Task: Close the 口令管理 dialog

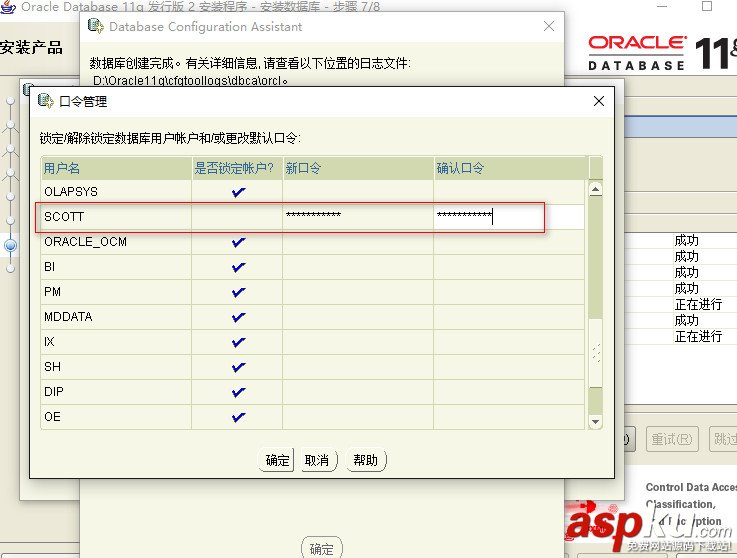Action: 598,101
